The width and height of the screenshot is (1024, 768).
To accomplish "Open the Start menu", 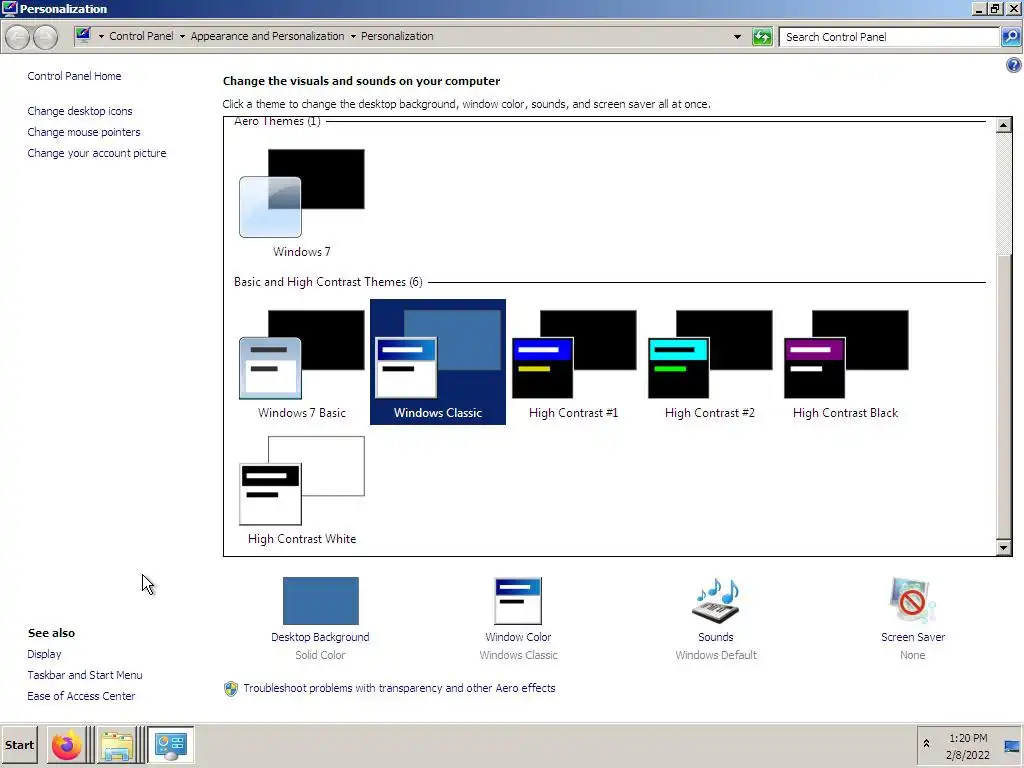I will (x=19, y=745).
